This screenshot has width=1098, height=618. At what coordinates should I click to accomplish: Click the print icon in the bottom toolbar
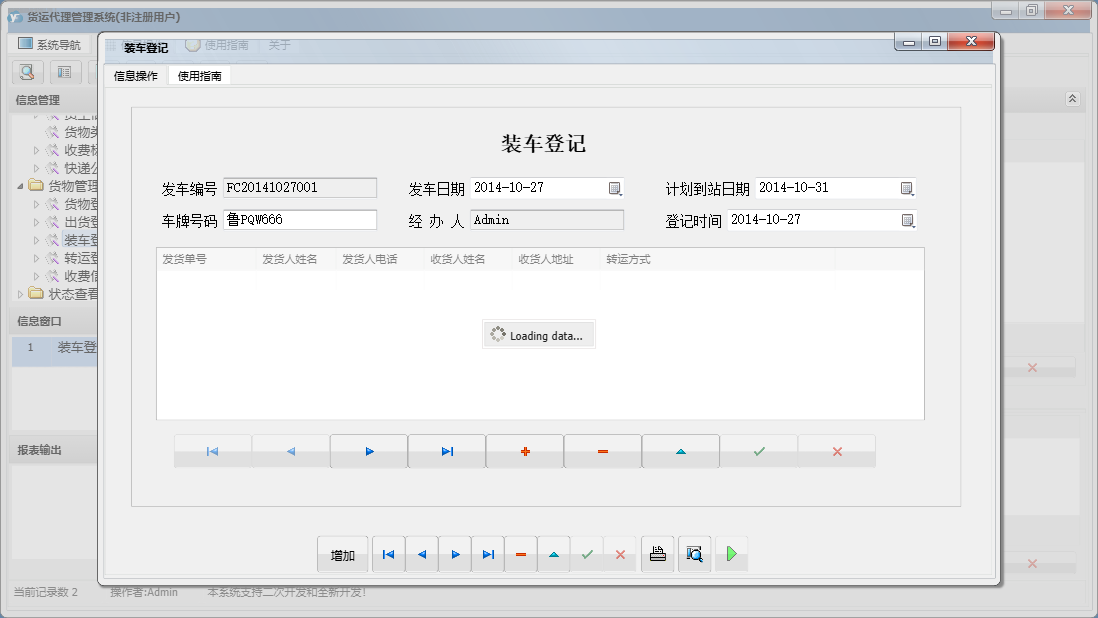pos(657,554)
